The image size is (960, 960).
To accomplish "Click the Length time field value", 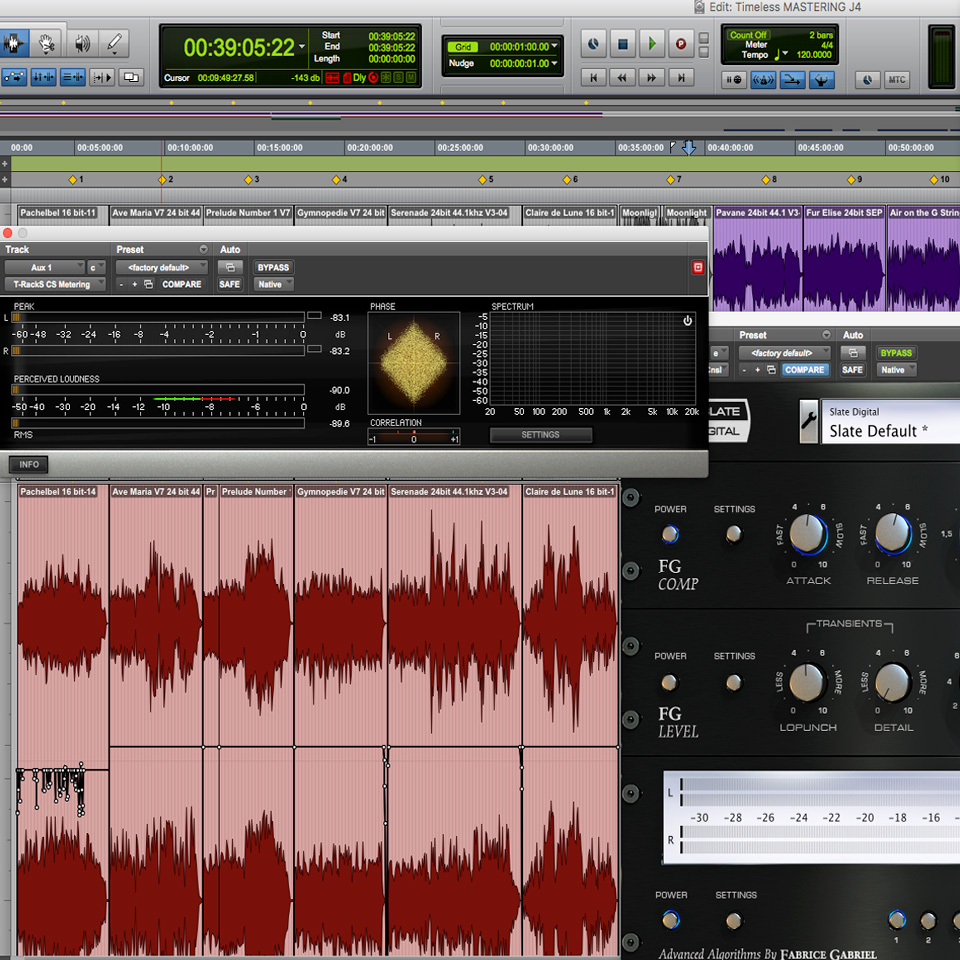I will 391,59.
